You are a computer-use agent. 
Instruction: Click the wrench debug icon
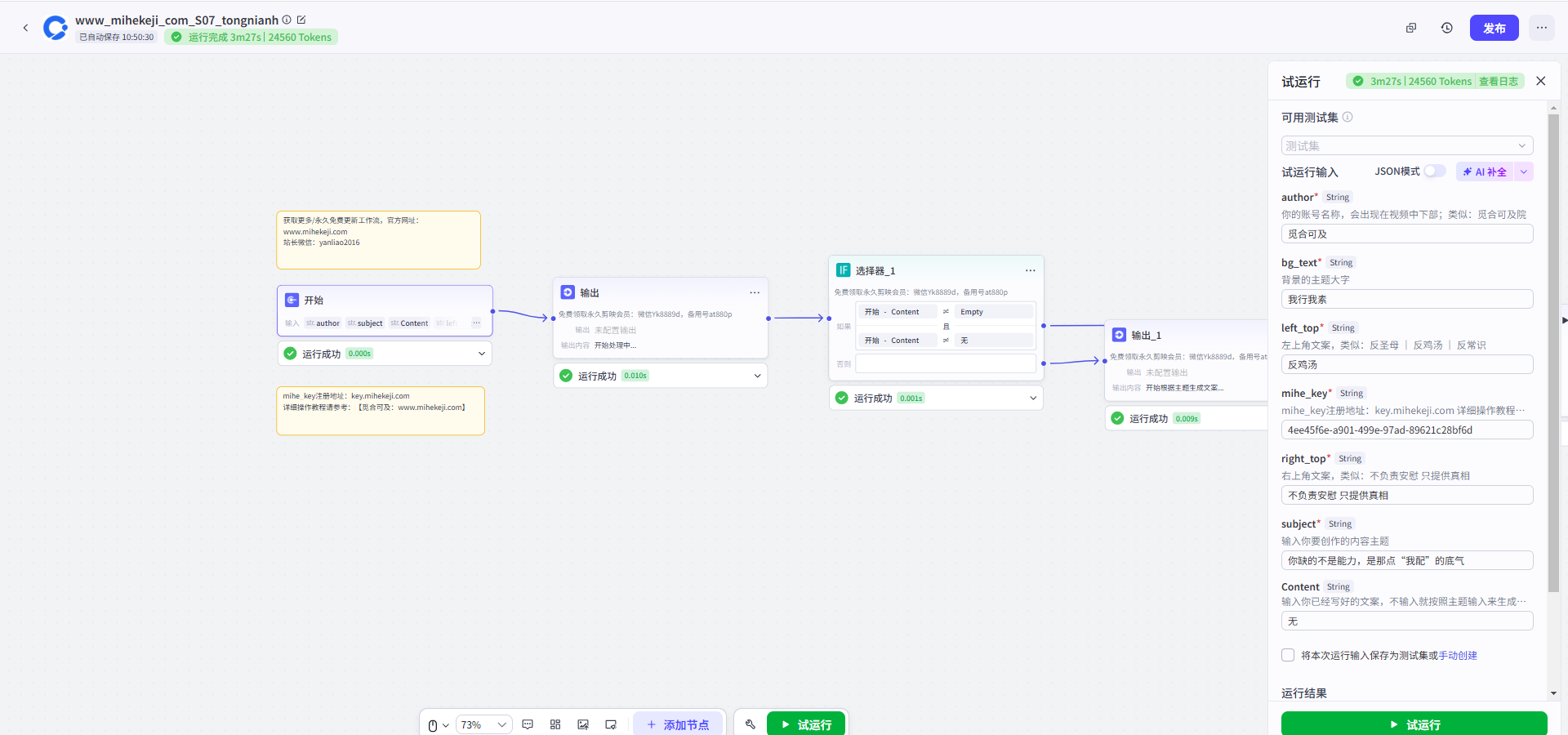click(750, 724)
